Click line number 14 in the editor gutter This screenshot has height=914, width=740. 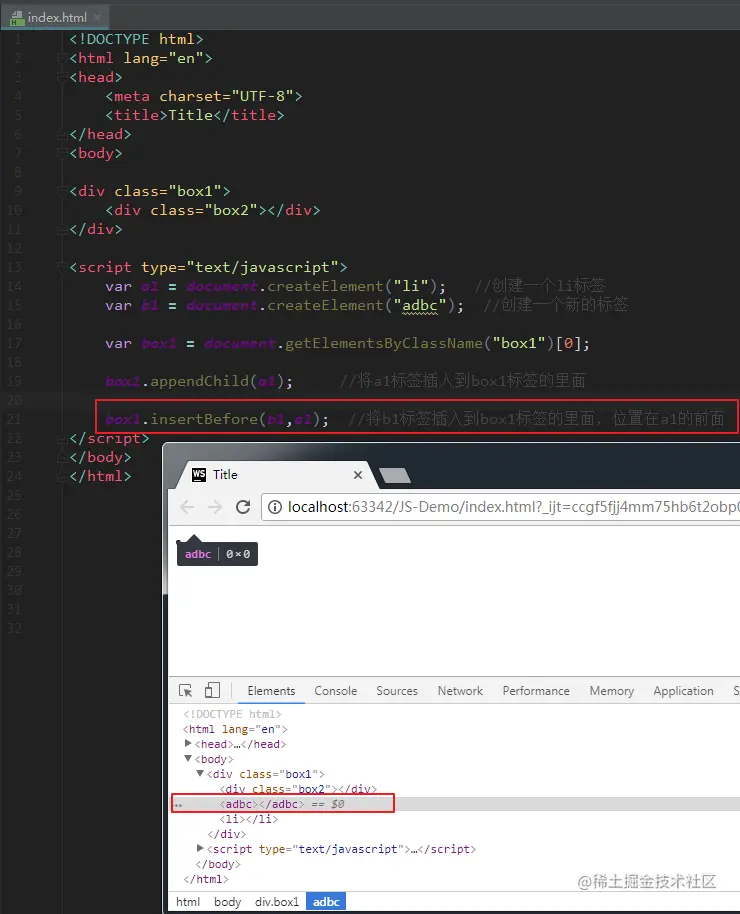click(15, 286)
